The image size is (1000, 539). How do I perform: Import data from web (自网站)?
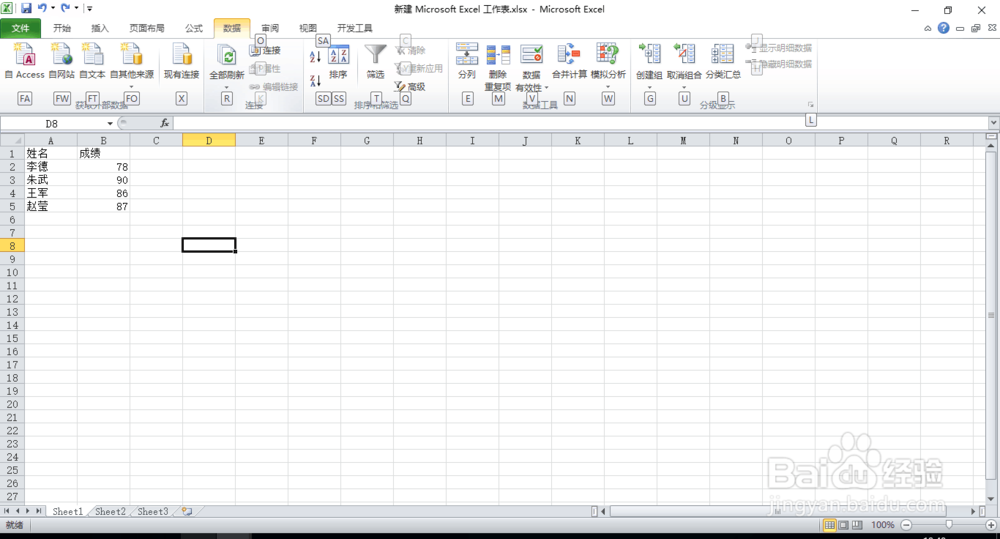(62, 61)
